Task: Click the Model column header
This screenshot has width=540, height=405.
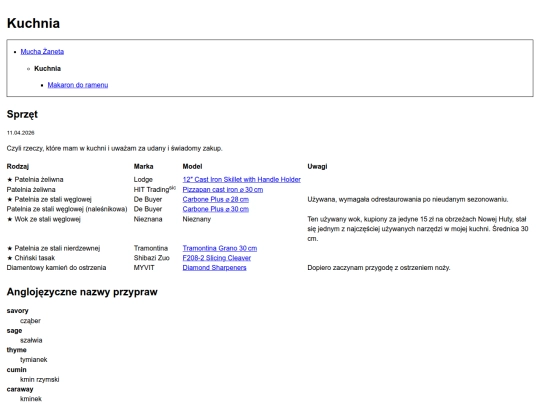Action: (x=193, y=167)
